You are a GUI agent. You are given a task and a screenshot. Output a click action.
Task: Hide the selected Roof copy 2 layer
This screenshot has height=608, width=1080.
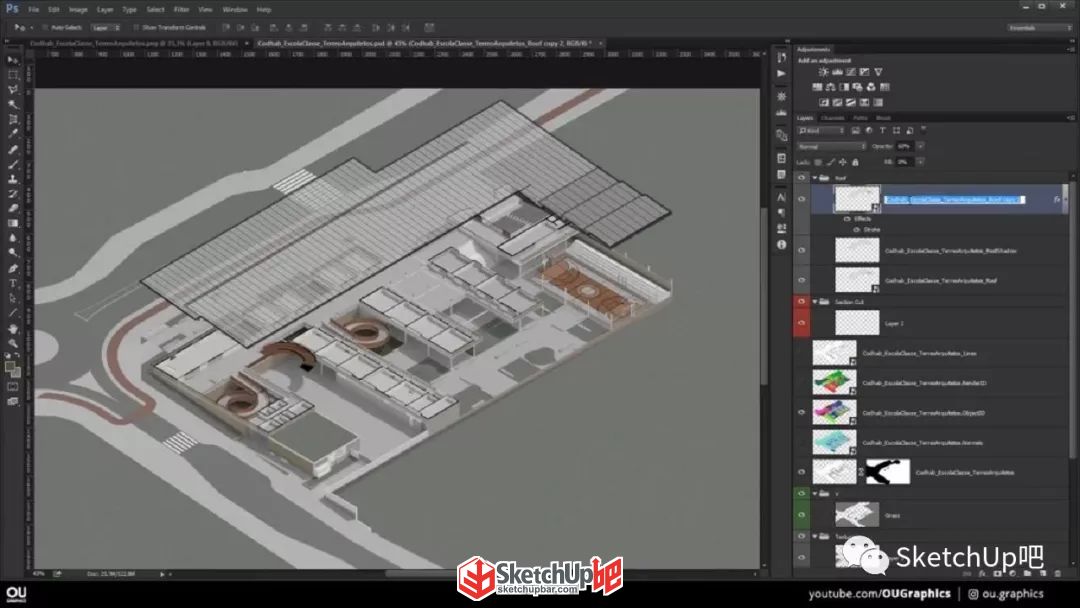(x=801, y=199)
